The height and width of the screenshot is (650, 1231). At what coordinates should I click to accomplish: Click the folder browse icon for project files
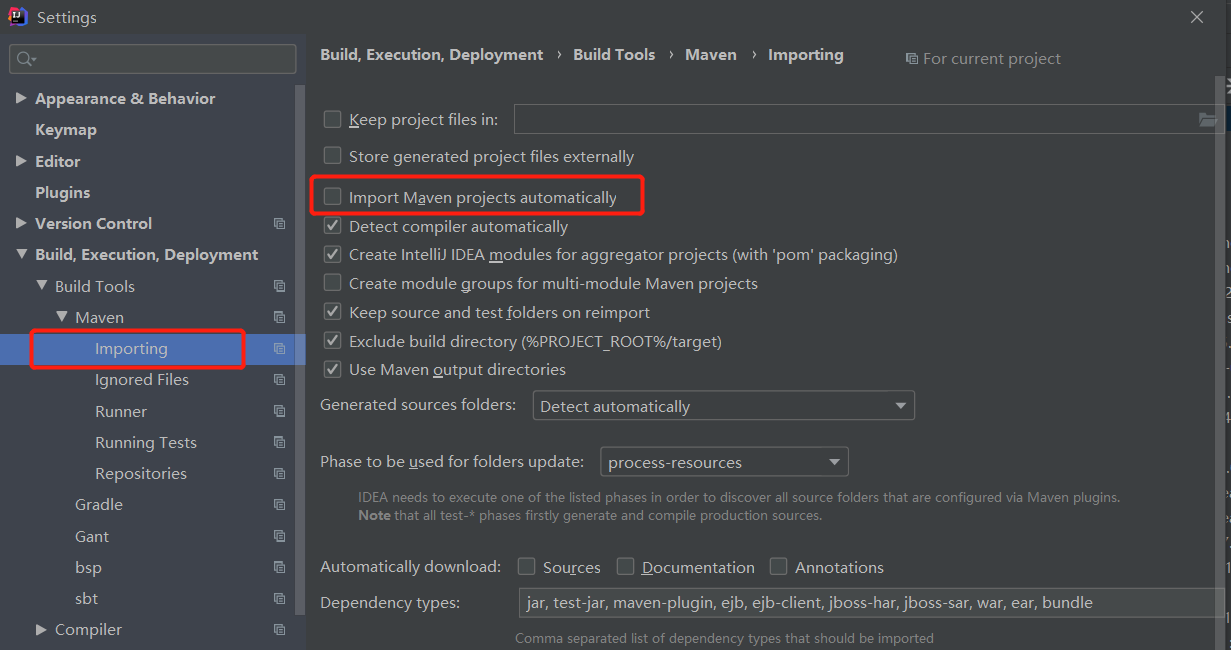(x=1209, y=120)
